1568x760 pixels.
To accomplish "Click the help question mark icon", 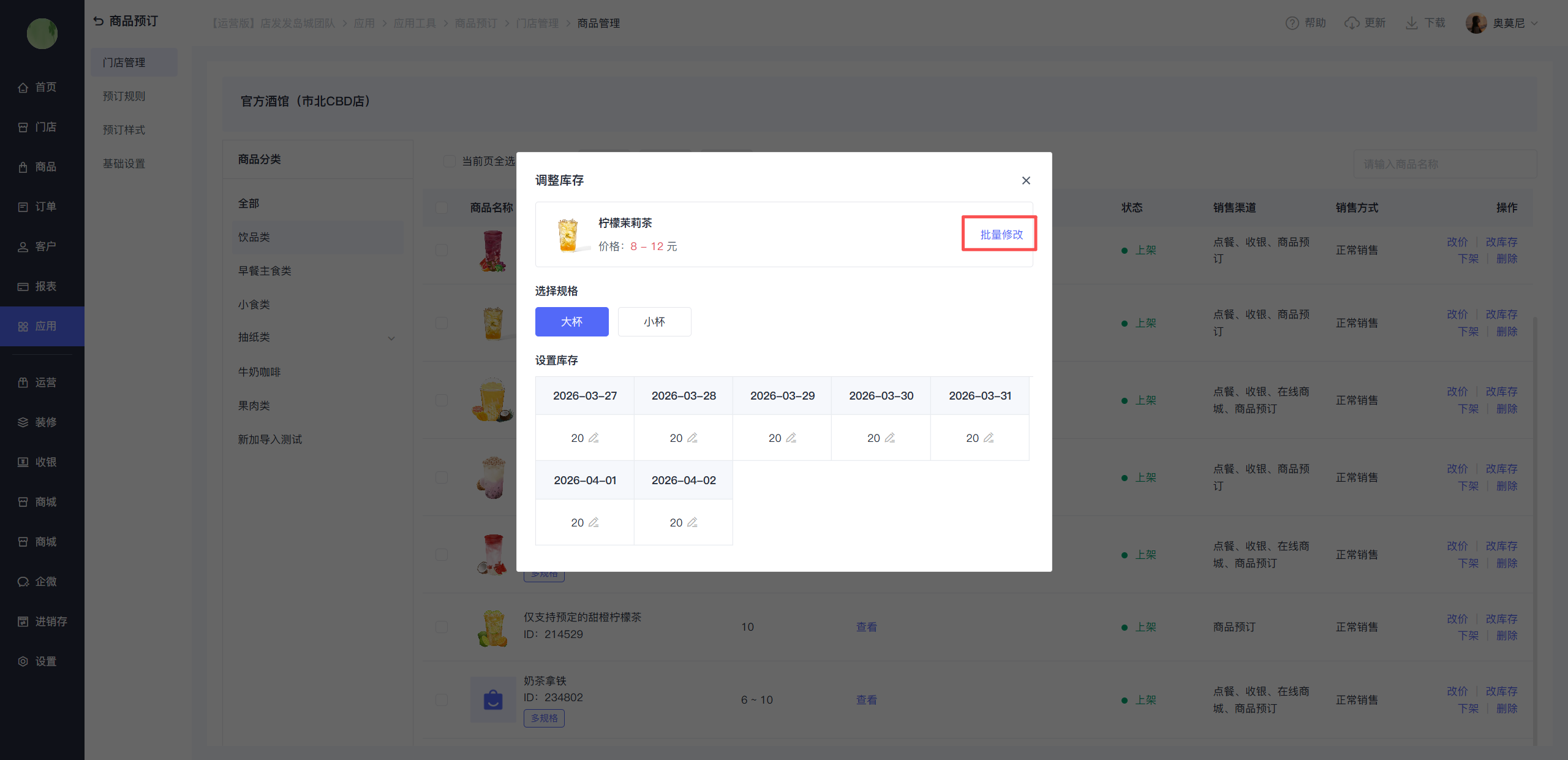I will [1292, 23].
